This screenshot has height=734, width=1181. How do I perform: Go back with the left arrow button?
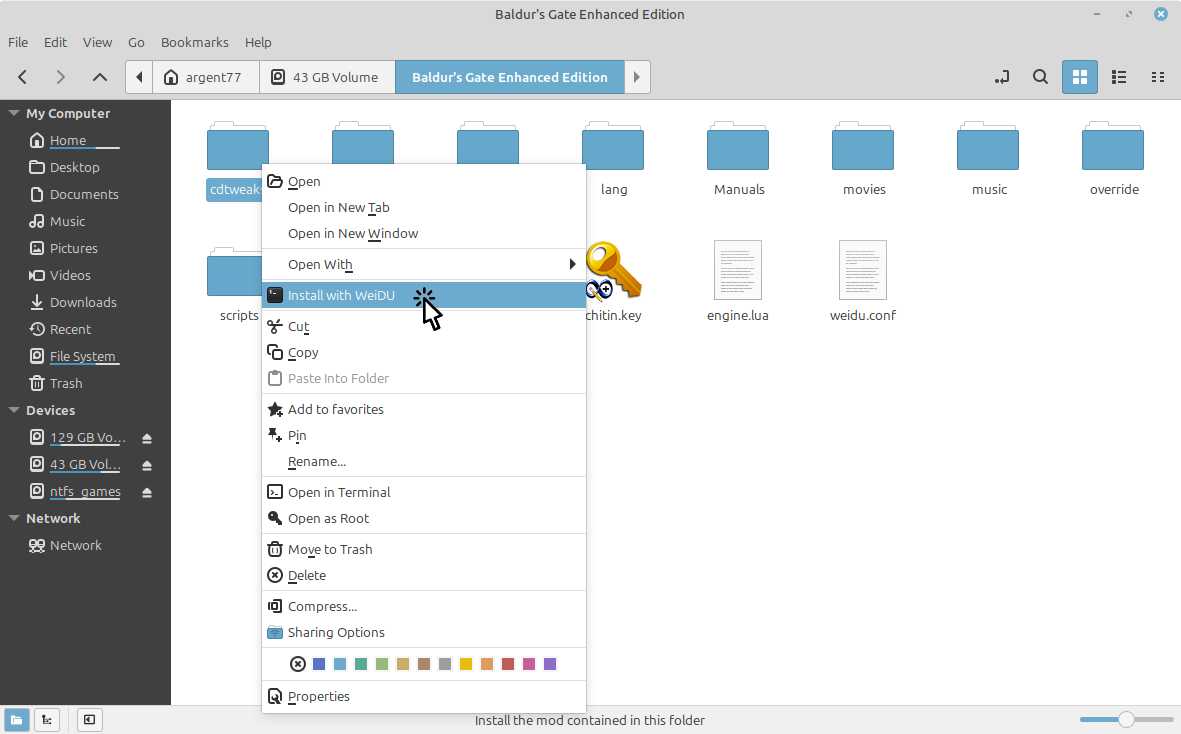23,77
